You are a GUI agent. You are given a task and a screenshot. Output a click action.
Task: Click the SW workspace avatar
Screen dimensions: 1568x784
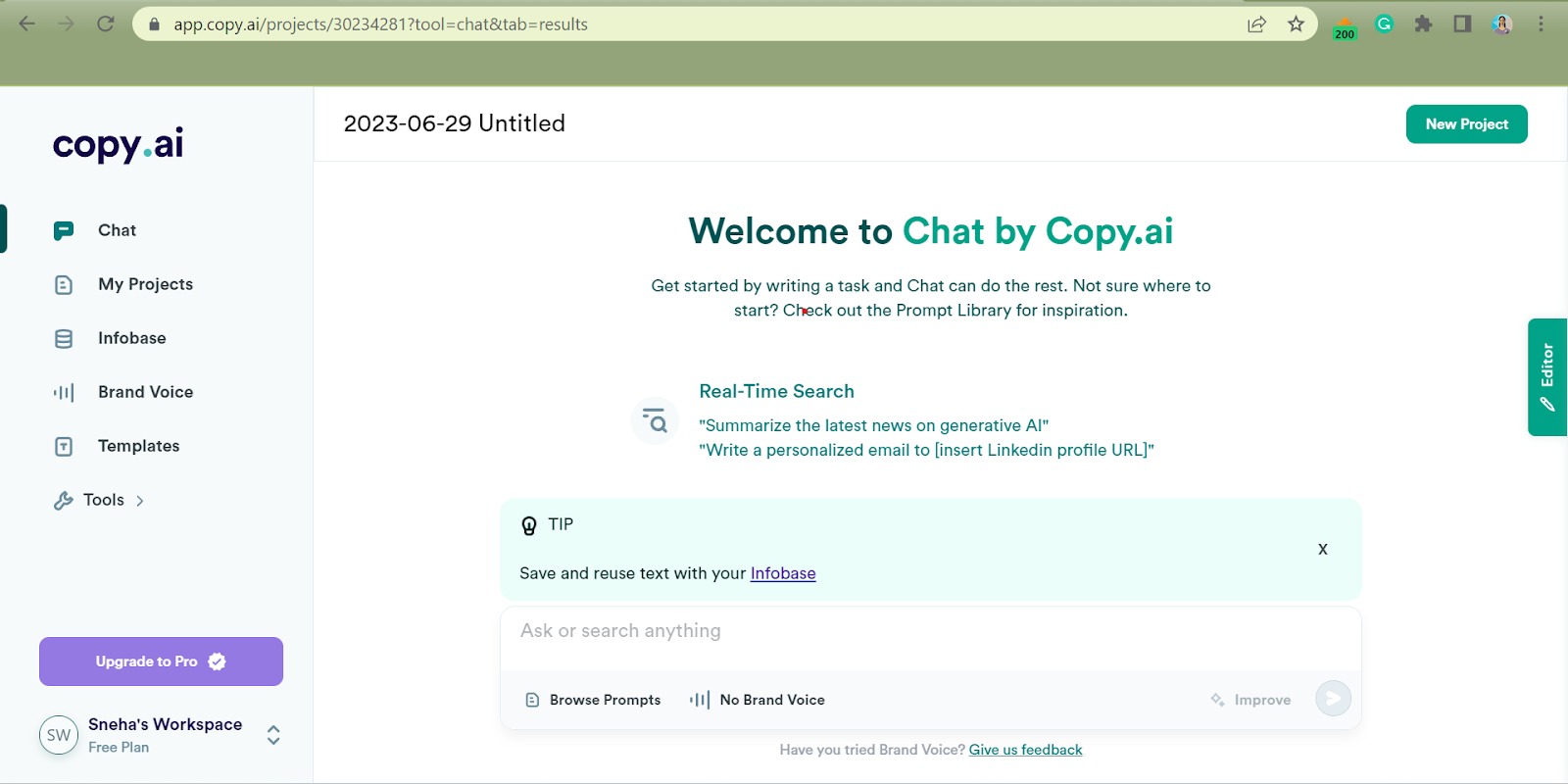(x=59, y=735)
